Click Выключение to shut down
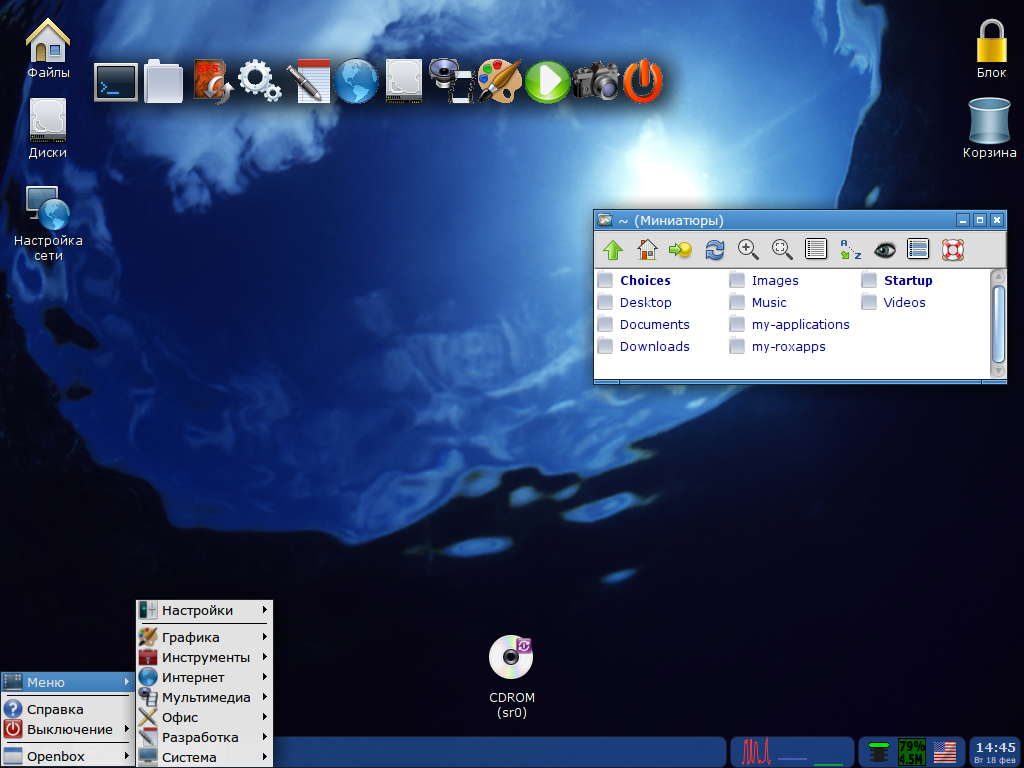Screen dimensions: 1024x768 click(67, 729)
